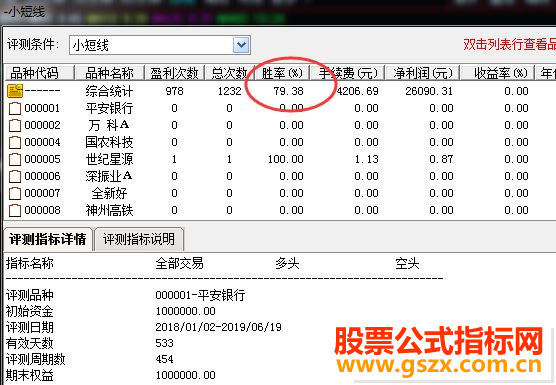Click the 评测品种 value 000001-平安银行

click(200, 295)
